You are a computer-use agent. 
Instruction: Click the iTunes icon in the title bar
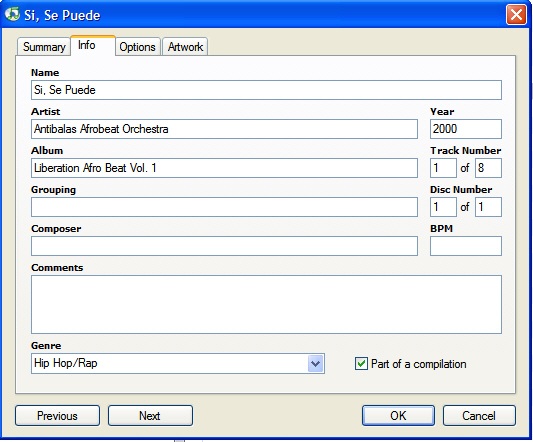pos(12,14)
